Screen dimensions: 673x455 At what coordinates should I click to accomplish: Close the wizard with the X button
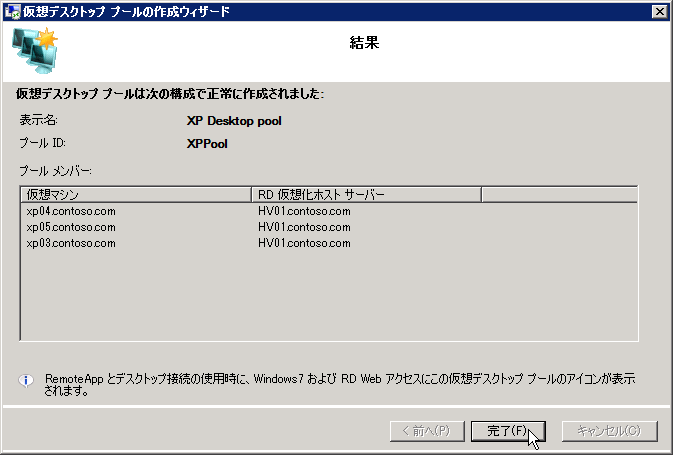(658, 12)
